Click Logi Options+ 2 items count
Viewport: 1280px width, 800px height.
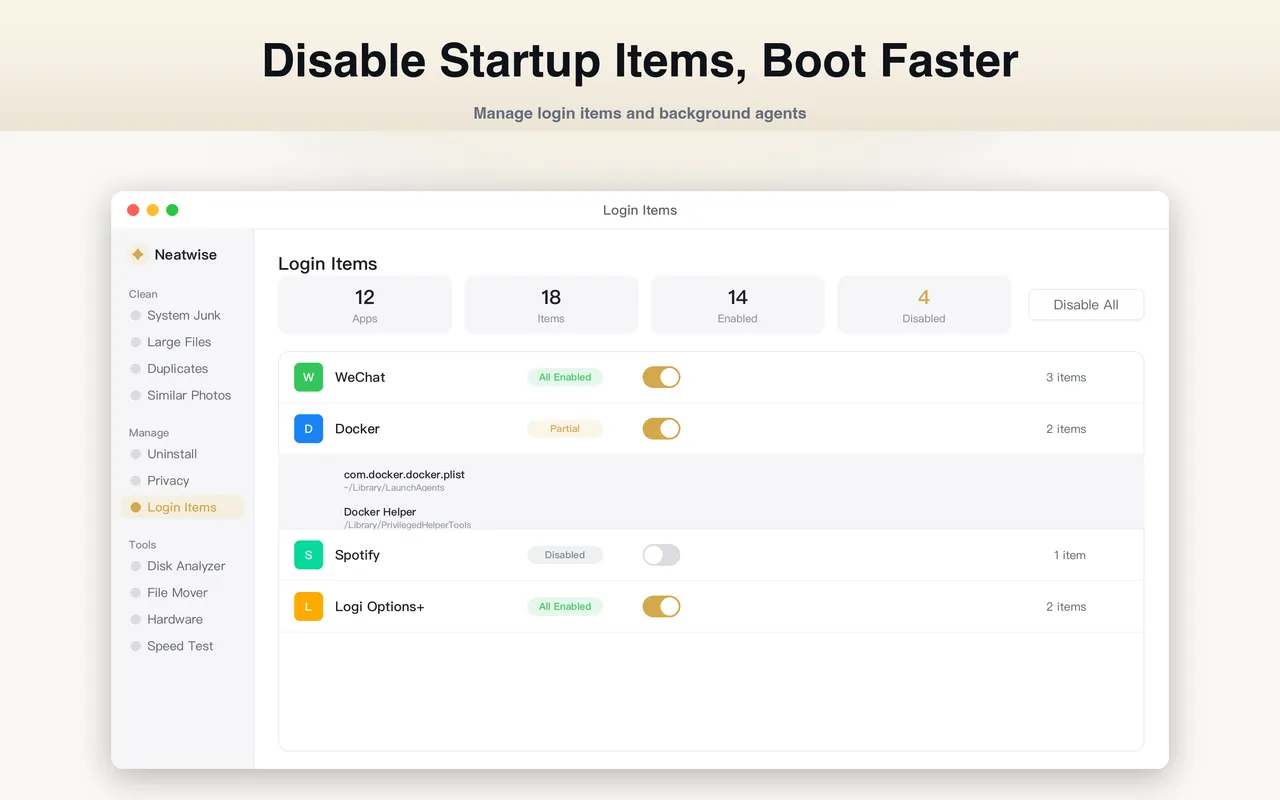[1066, 607]
